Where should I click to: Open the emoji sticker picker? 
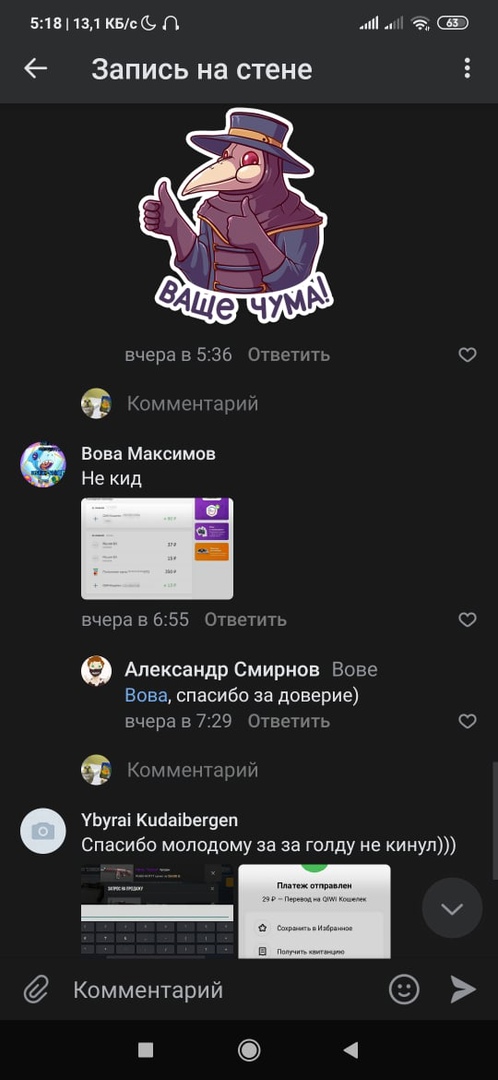pyautogui.click(x=404, y=990)
